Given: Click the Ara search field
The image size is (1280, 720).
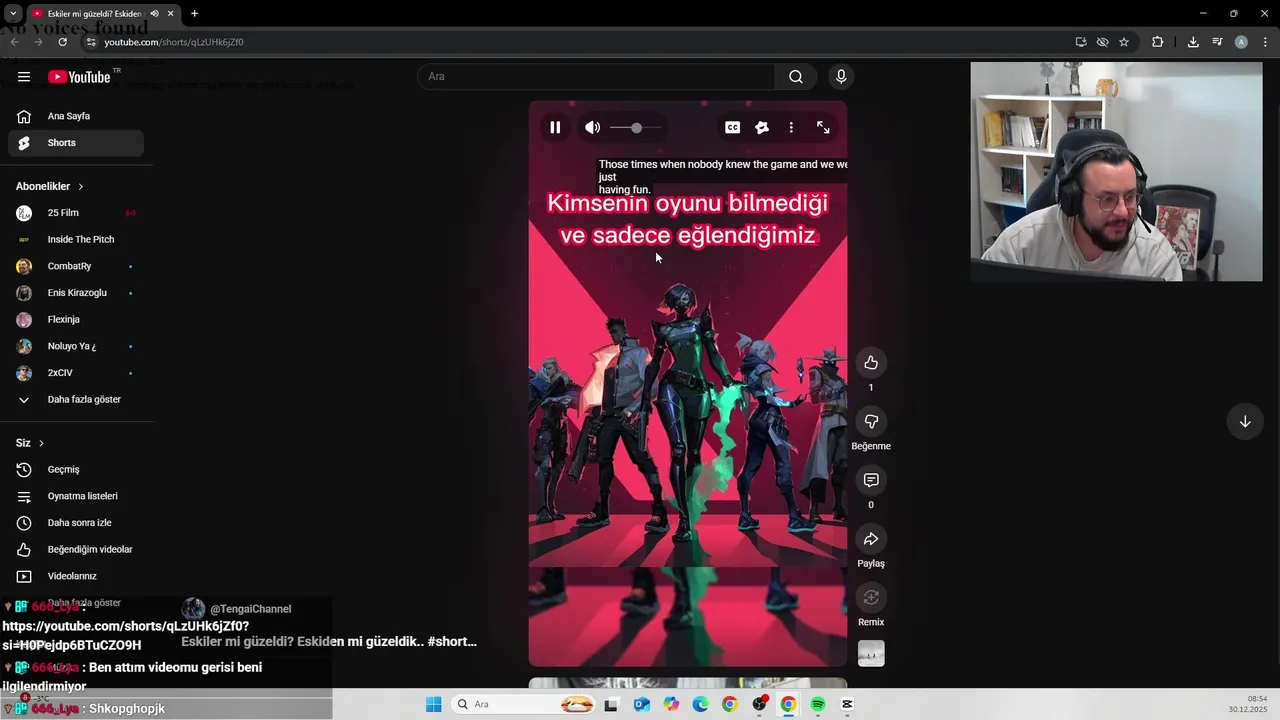Looking at the screenshot, I should point(596,77).
